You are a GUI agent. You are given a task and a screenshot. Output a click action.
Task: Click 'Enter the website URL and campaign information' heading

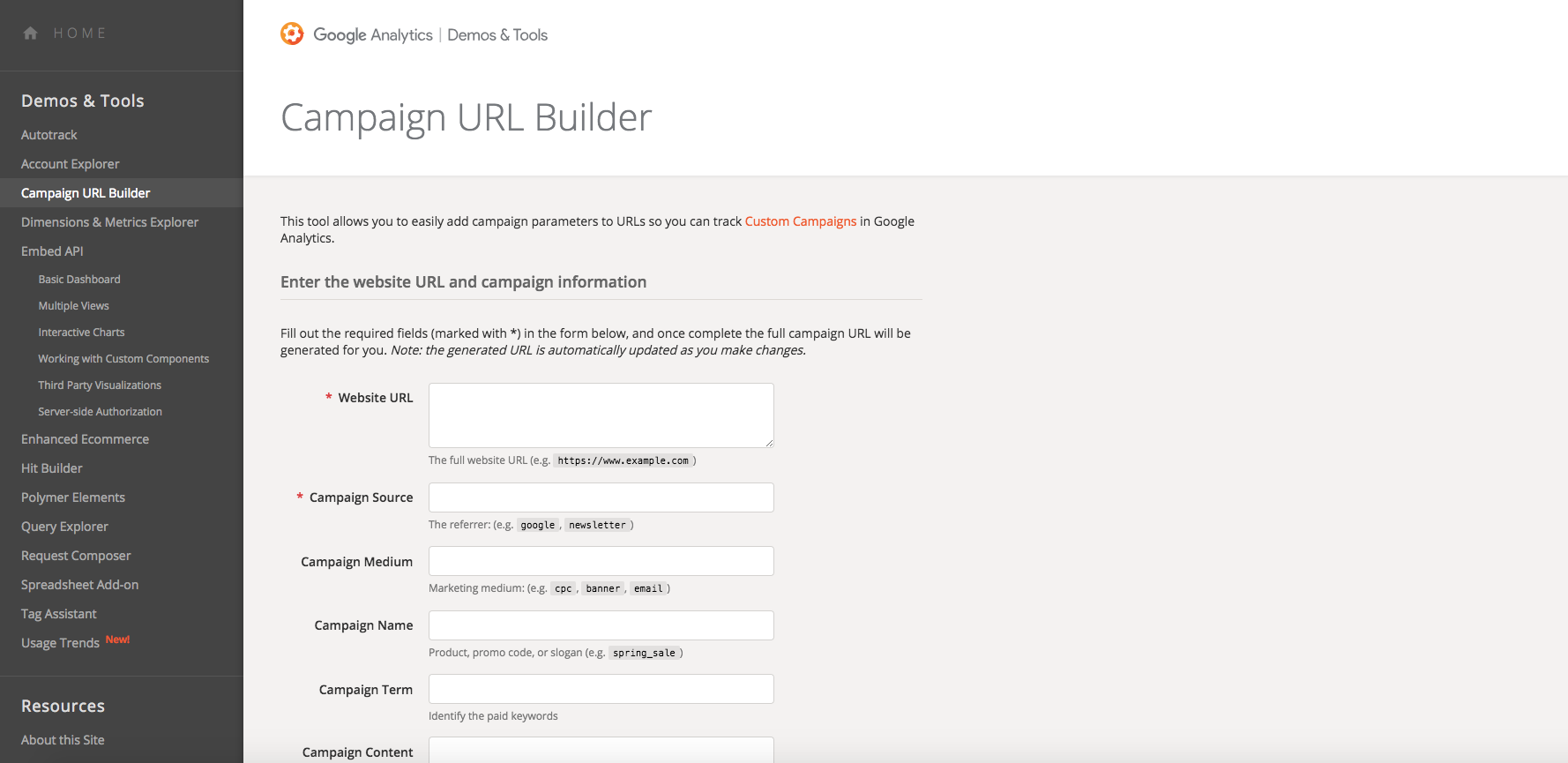point(464,282)
